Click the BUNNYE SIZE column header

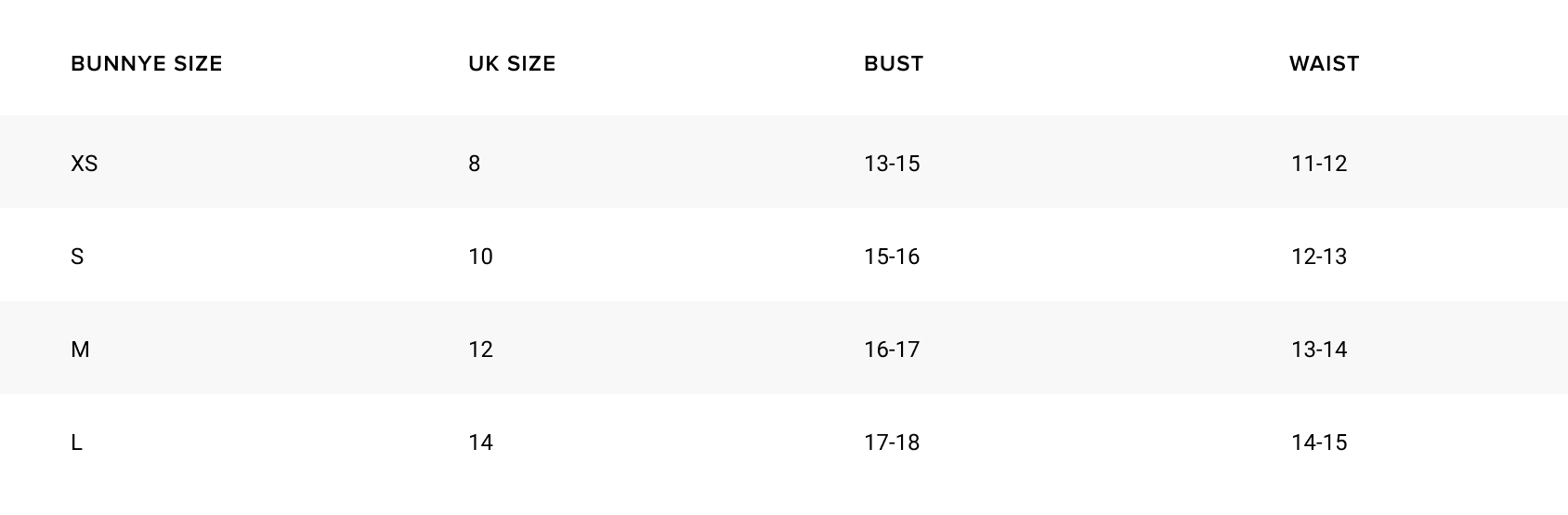click(147, 64)
